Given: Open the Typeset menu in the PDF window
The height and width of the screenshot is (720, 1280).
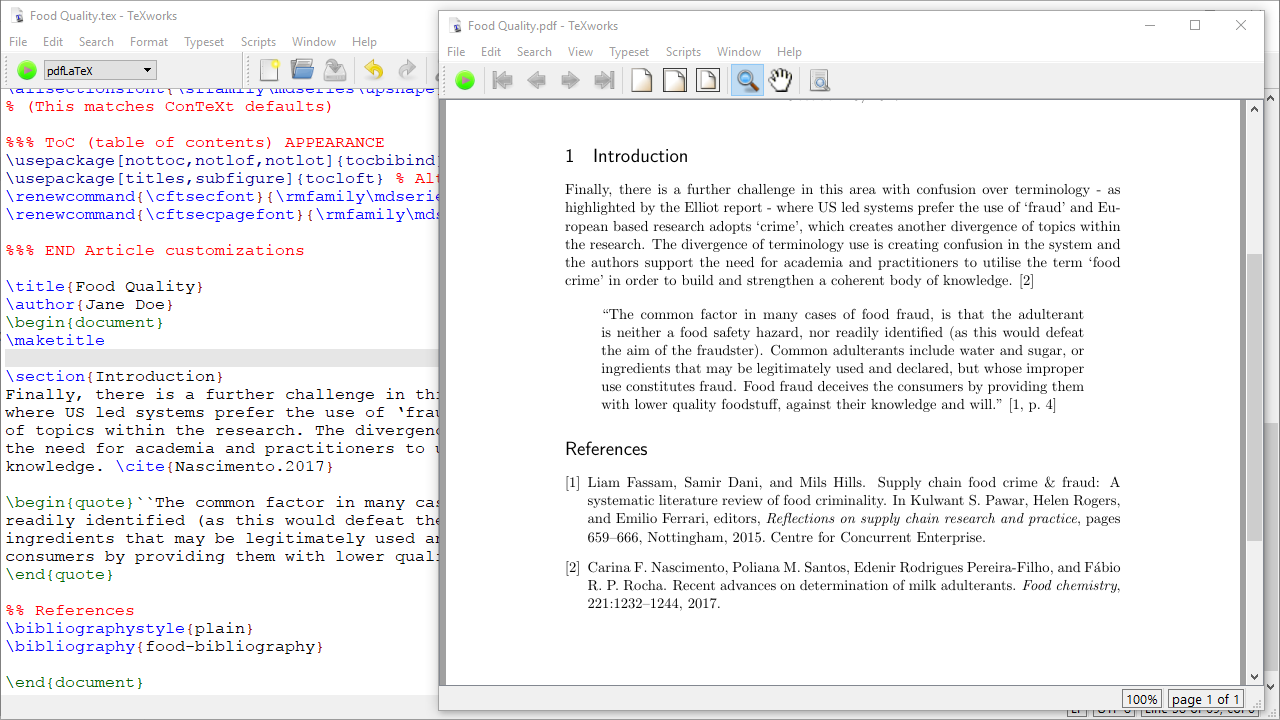Looking at the screenshot, I should tap(629, 52).
